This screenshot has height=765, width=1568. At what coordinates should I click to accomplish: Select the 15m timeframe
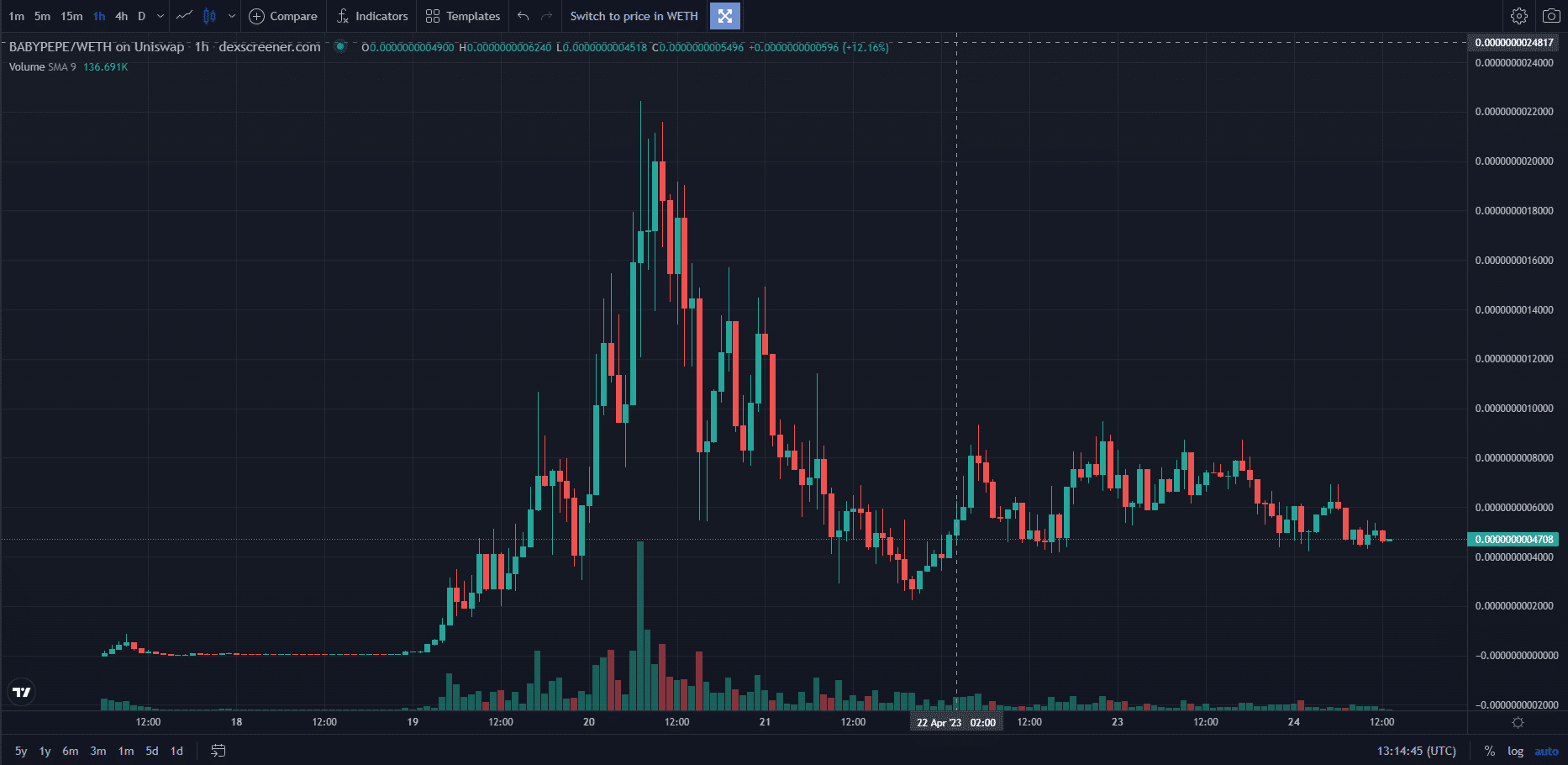click(71, 16)
